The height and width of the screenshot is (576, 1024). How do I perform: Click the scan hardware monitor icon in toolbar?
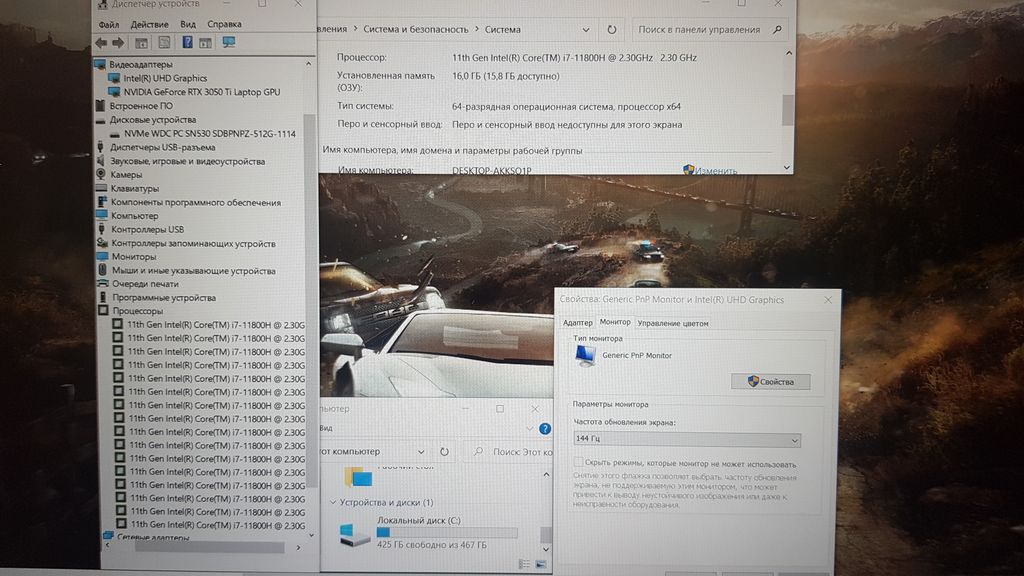229,43
